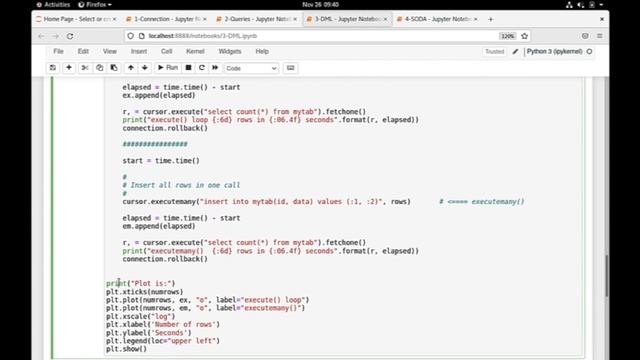Close the 4-SODA tab
640x360 pixels.
click(x=476, y=19)
